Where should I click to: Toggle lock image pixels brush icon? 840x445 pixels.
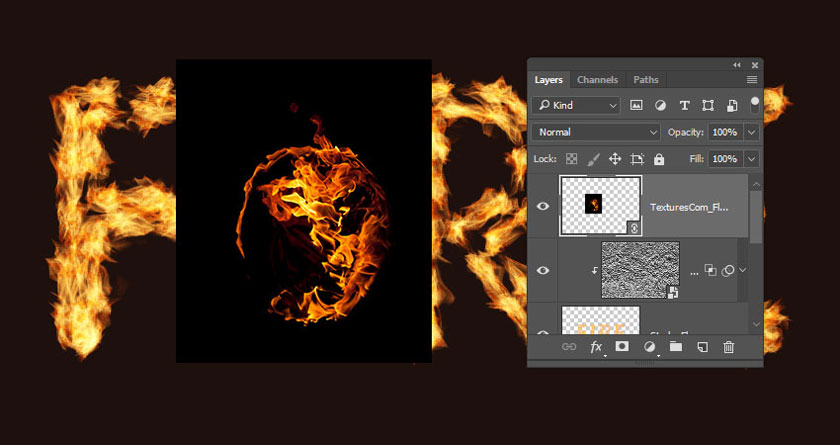click(x=594, y=159)
